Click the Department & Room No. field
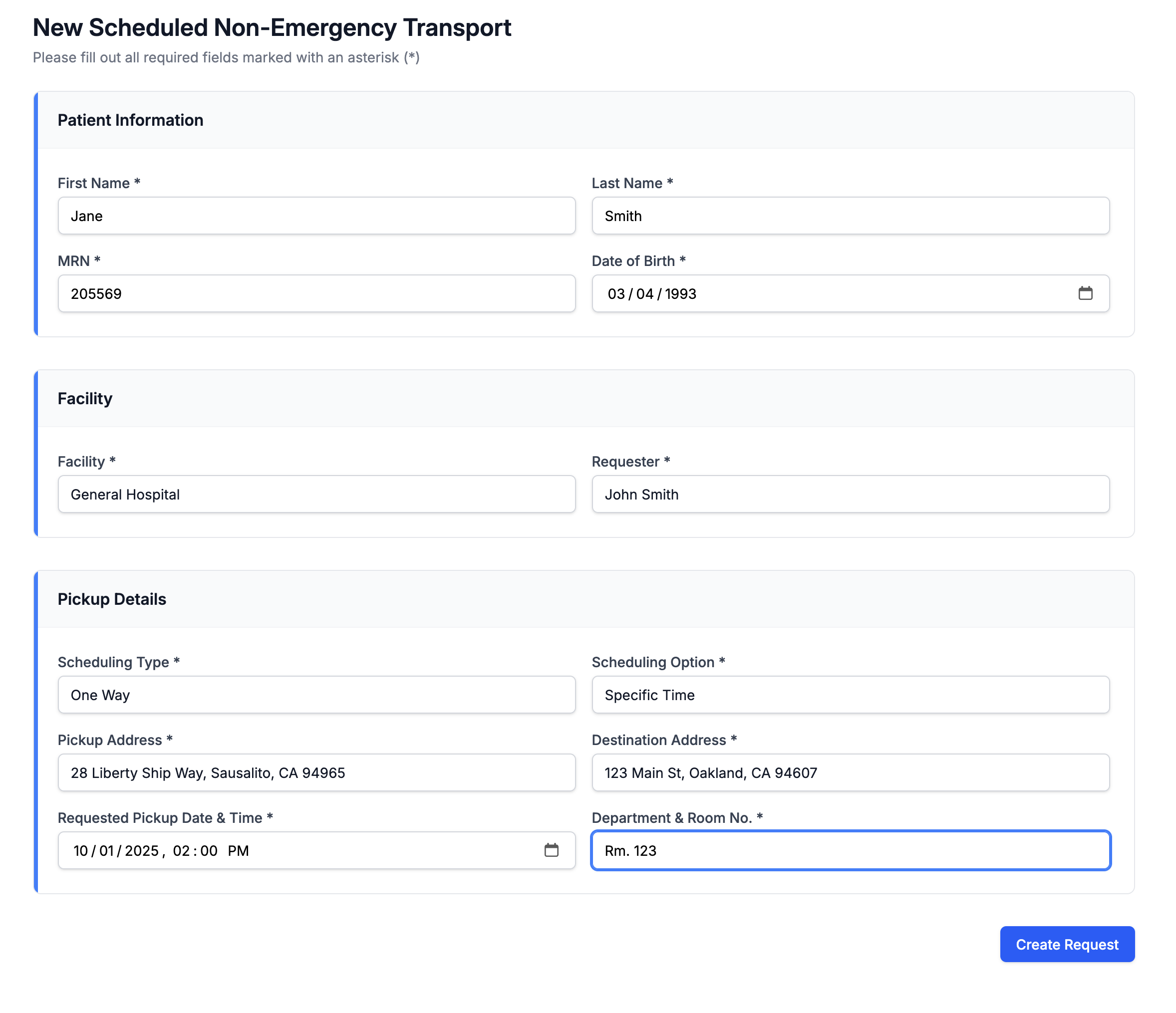1176x1013 pixels. click(x=850, y=850)
